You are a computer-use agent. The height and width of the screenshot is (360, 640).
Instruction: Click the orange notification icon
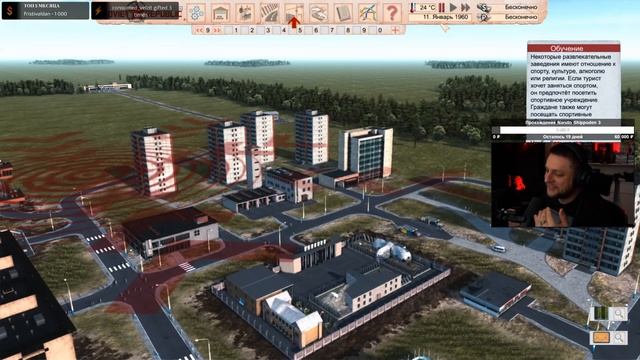[x=601, y=337]
